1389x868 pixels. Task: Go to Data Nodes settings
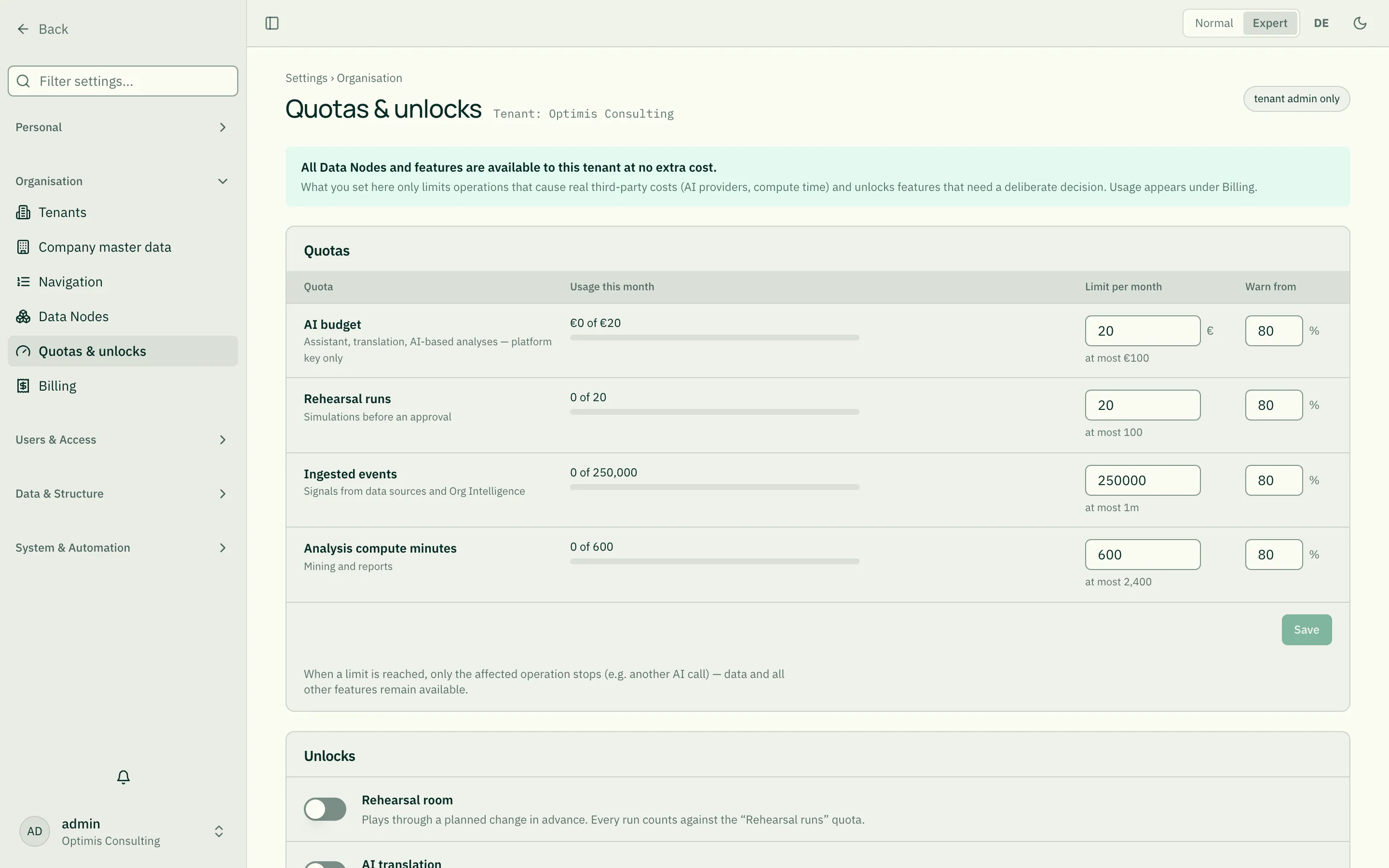point(123,317)
